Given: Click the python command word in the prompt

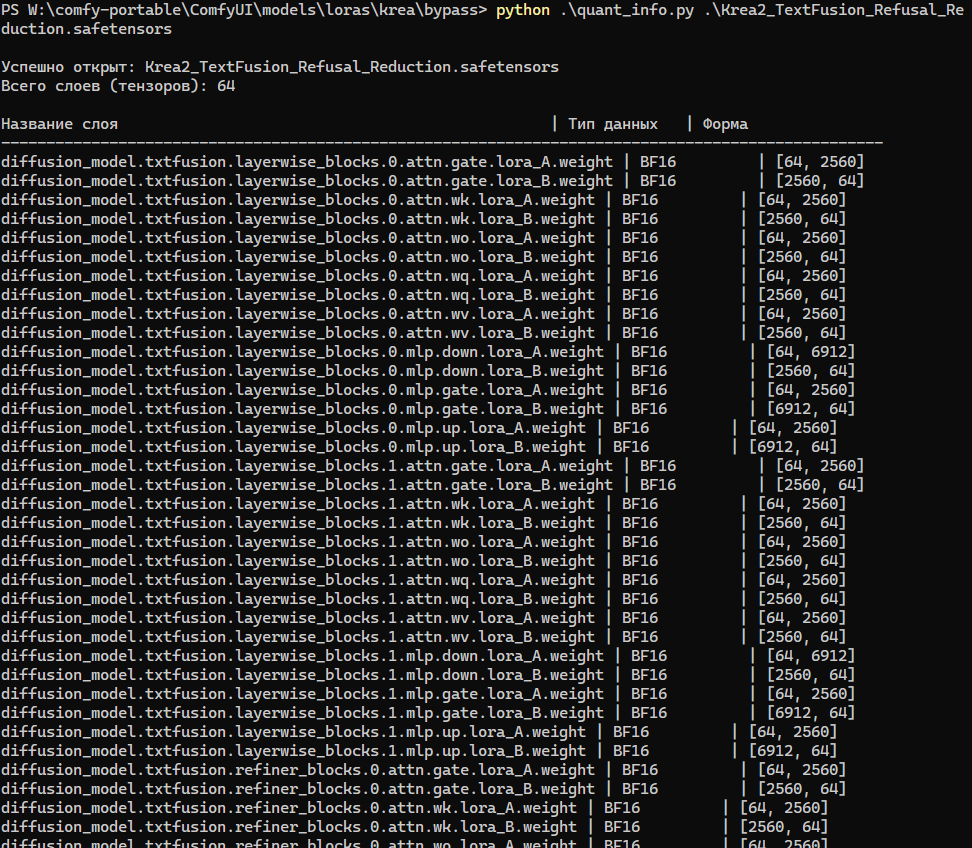Looking at the screenshot, I should (x=523, y=11).
